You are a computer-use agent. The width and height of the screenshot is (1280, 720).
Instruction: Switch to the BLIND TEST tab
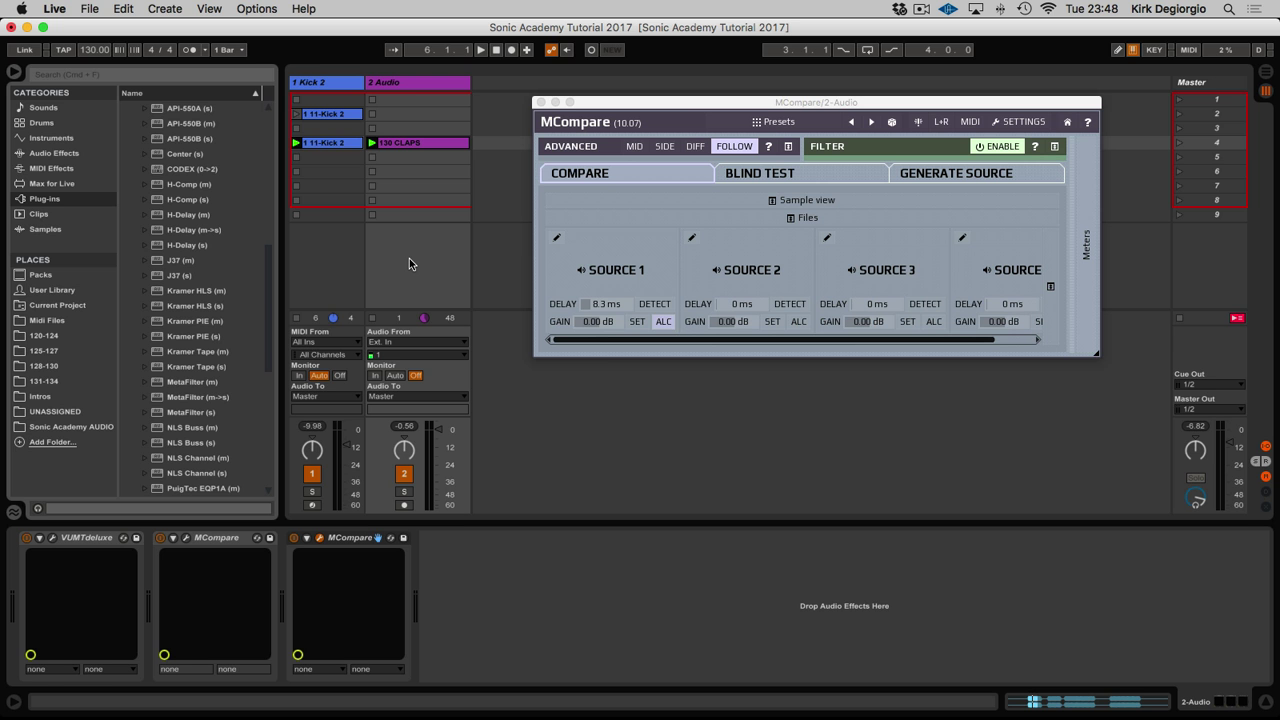point(801,173)
